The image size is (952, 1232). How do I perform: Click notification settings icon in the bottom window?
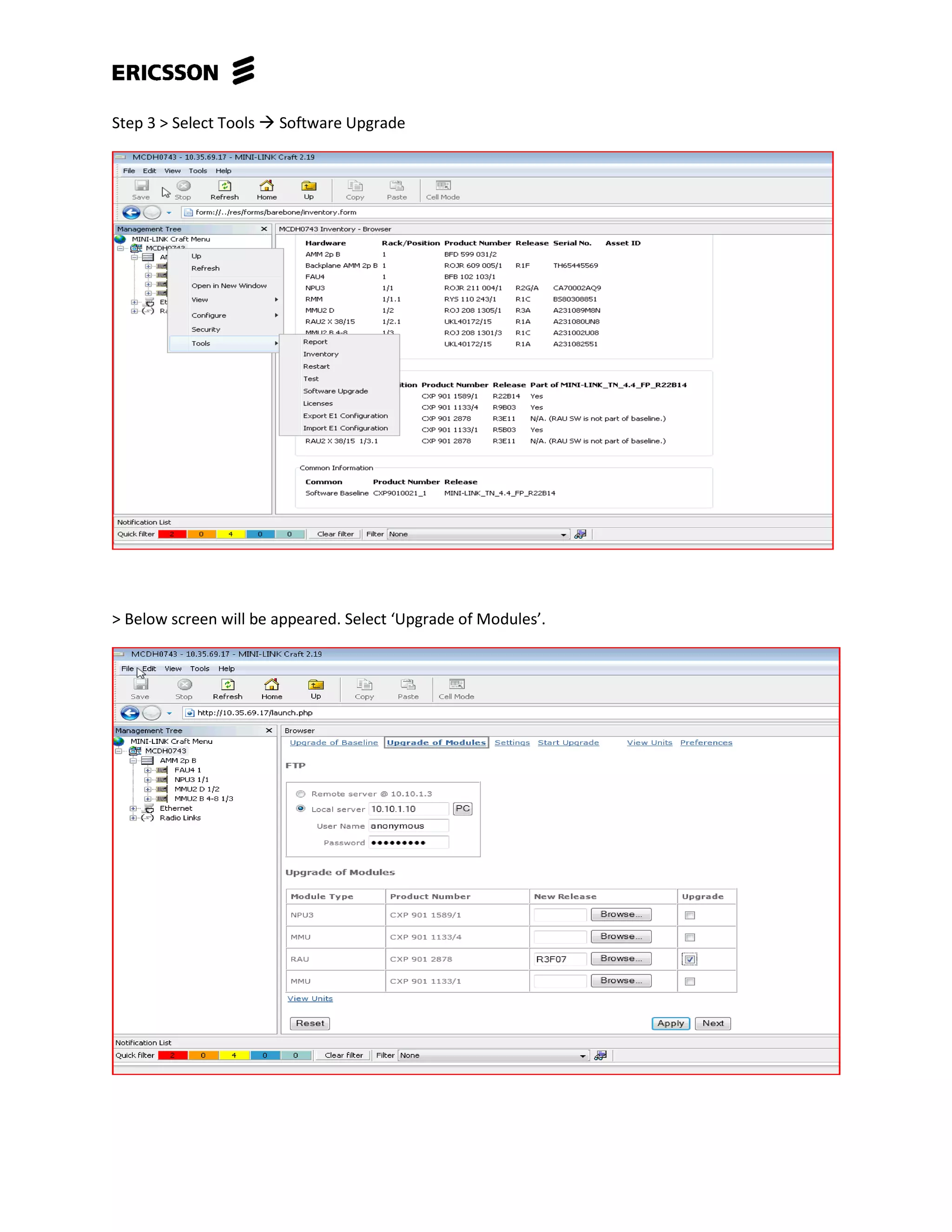(x=601, y=1055)
